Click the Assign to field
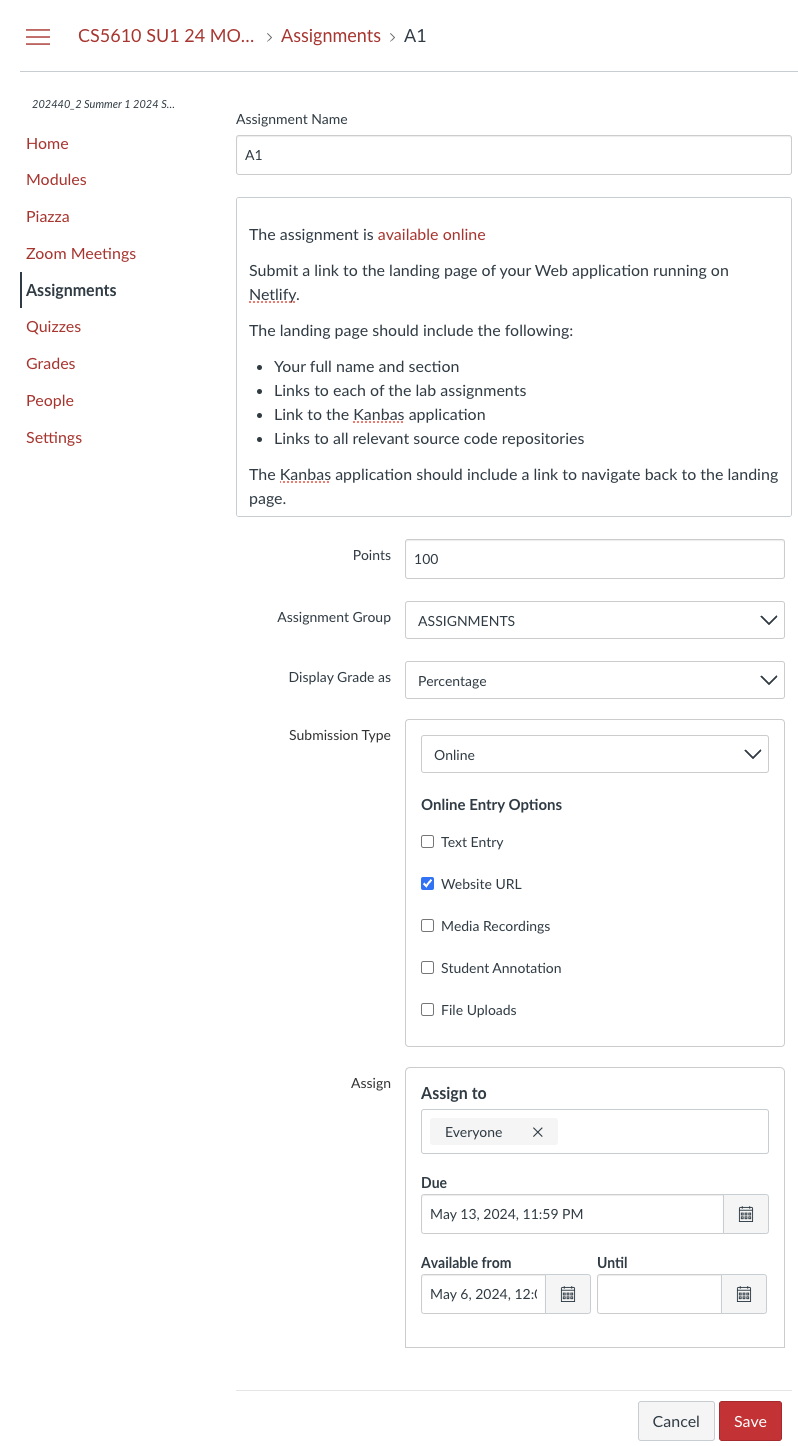The width and height of the screenshot is (798, 1446). click(594, 1131)
